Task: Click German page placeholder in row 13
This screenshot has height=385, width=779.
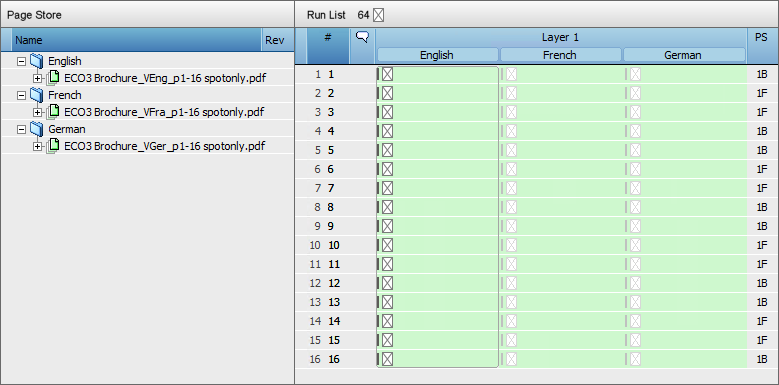Action: coord(635,302)
